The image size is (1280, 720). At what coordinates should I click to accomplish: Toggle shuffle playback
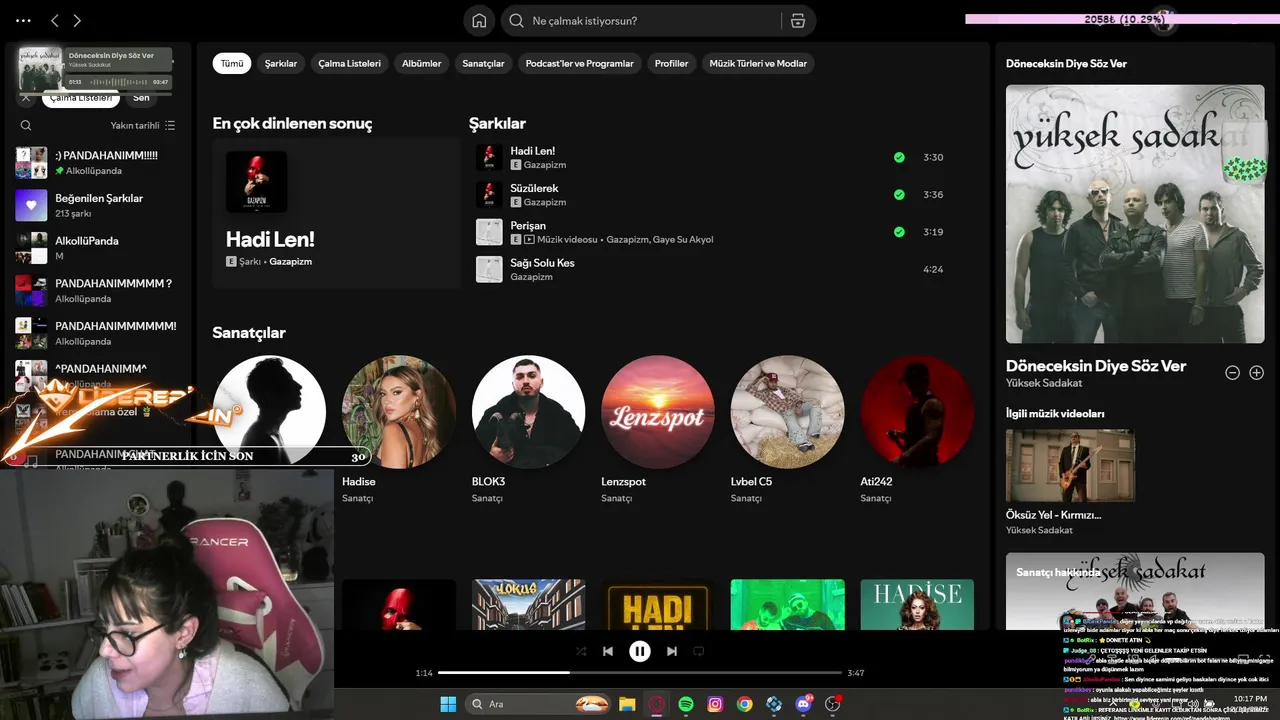click(581, 651)
